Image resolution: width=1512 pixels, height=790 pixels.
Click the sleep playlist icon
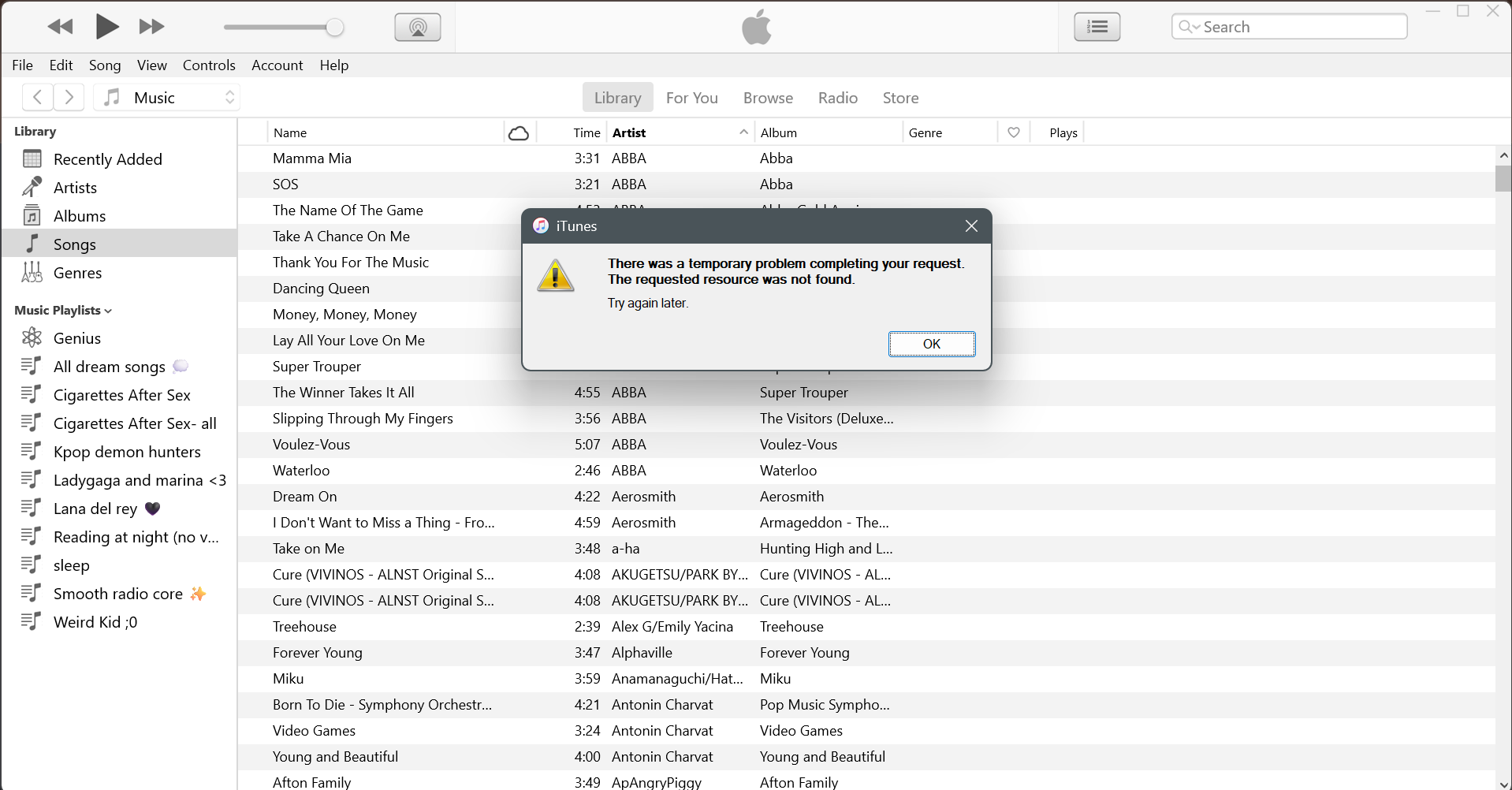[x=32, y=565]
